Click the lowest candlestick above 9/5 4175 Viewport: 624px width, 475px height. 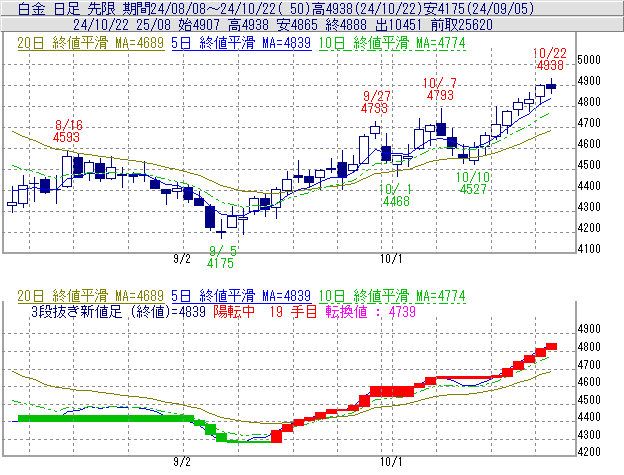[221, 231]
